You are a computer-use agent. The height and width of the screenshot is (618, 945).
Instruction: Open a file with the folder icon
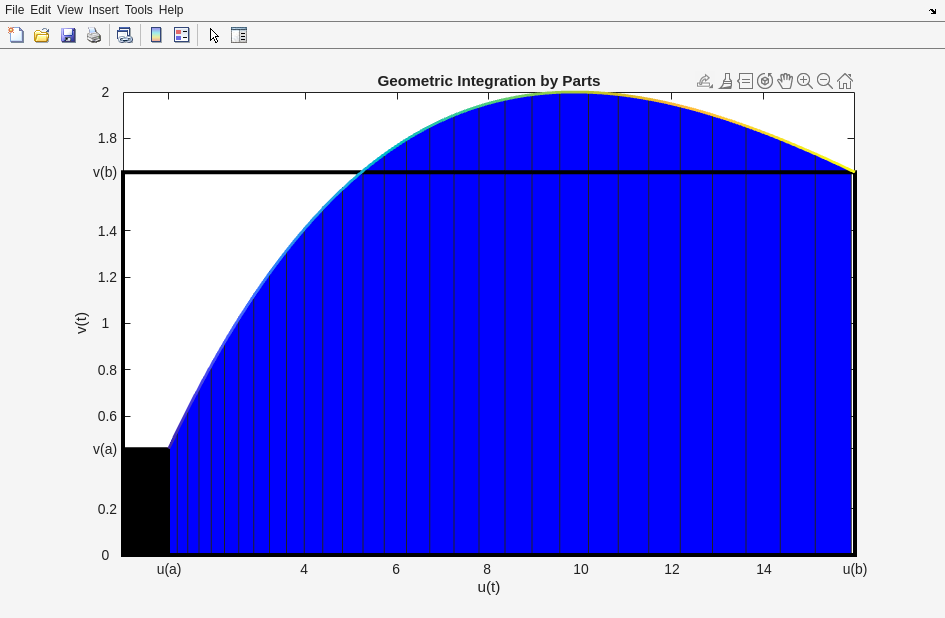(x=42, y=35)
